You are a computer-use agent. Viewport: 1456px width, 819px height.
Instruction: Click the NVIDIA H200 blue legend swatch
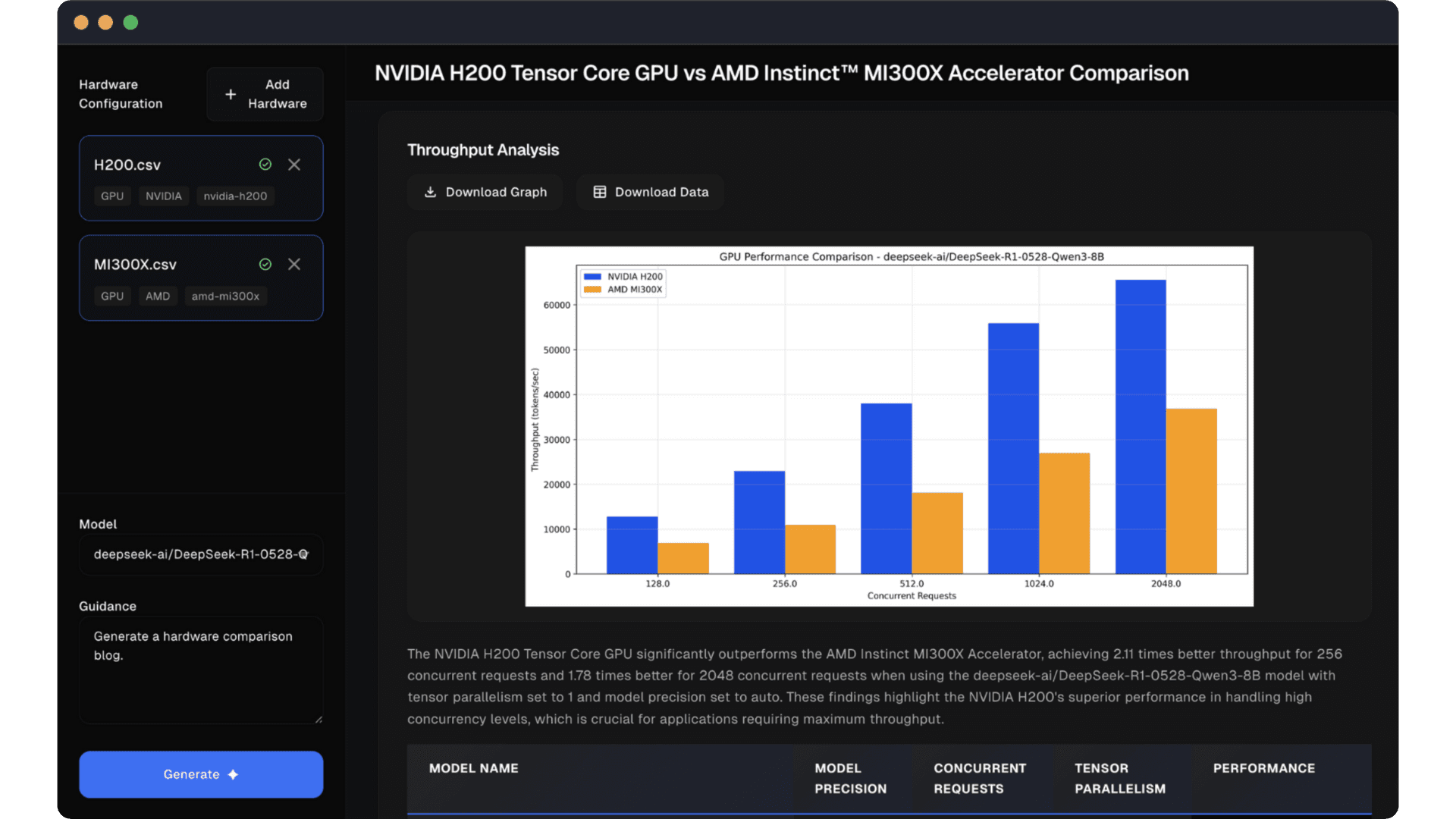click(592, 277)
